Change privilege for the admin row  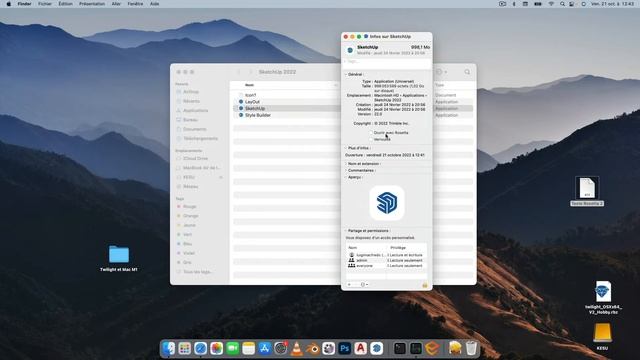405,260
